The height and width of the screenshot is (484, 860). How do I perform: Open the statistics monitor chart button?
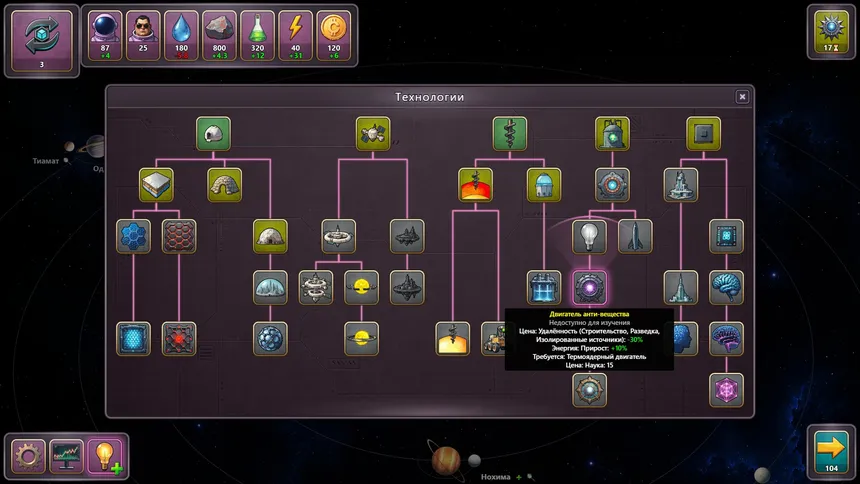(x=66, y=456)
